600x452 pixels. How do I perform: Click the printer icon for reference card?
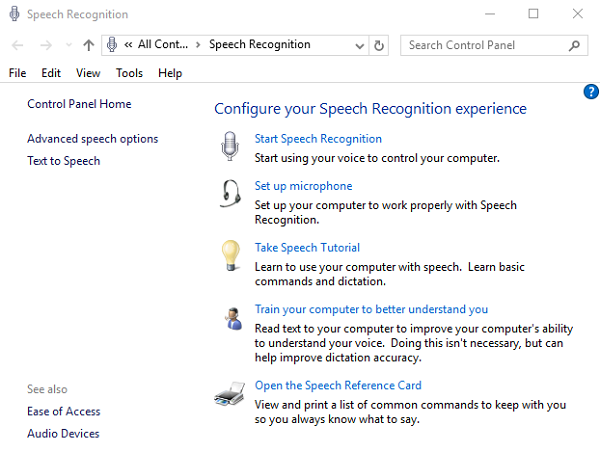(229, 394)
